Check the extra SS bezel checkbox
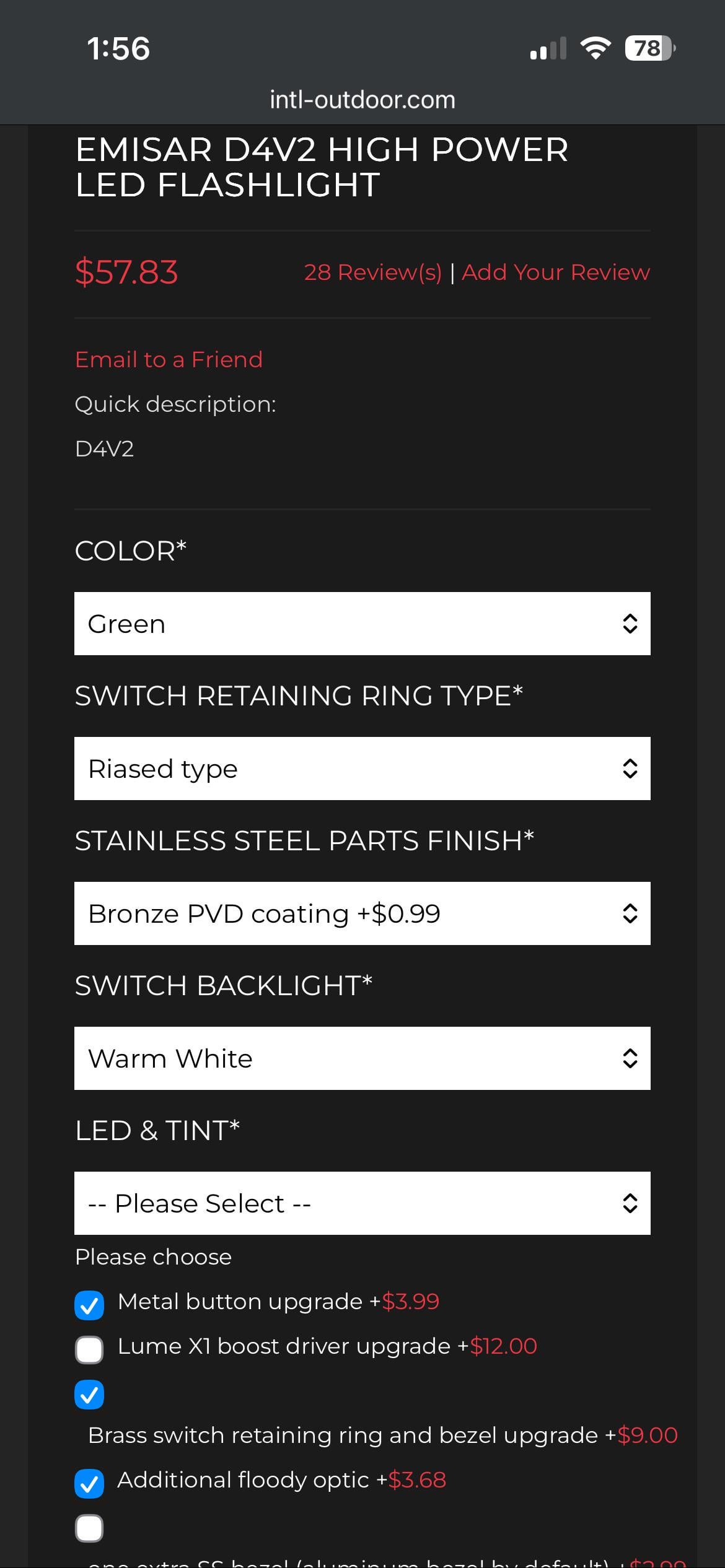725x1568 pixels. [x=89, y=1528]
